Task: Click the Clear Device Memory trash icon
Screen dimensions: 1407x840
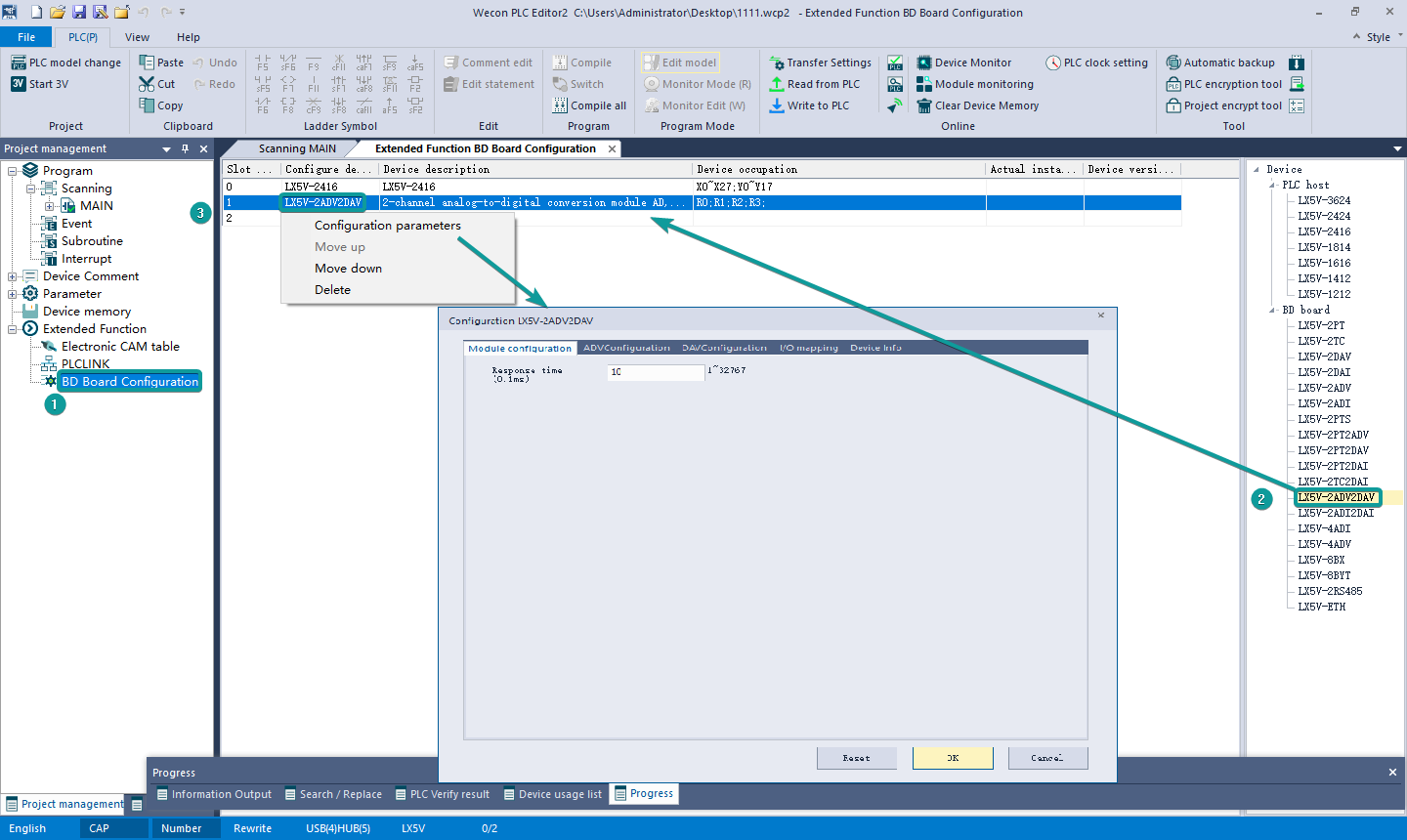Action: pos(924,105)
